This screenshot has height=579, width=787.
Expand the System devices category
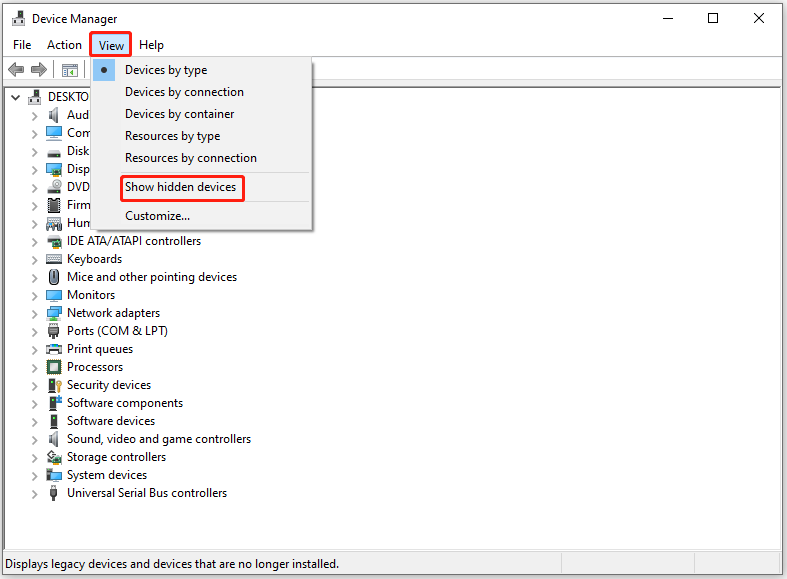34,476
